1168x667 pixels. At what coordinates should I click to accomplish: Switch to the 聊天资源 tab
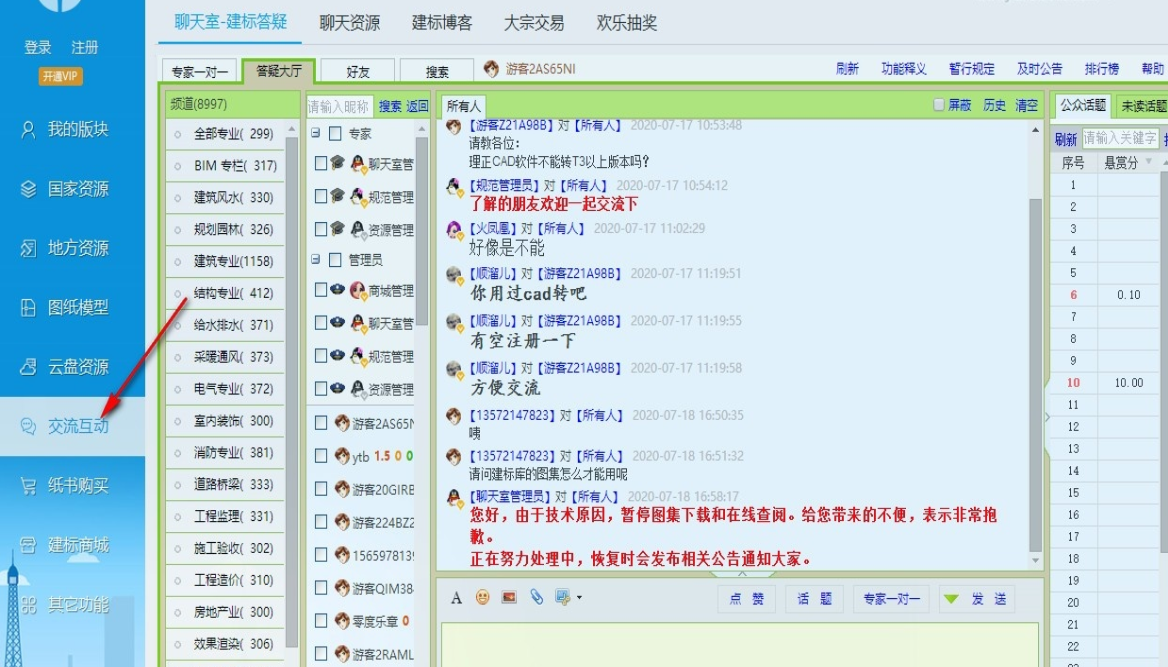tap(349, 22)
